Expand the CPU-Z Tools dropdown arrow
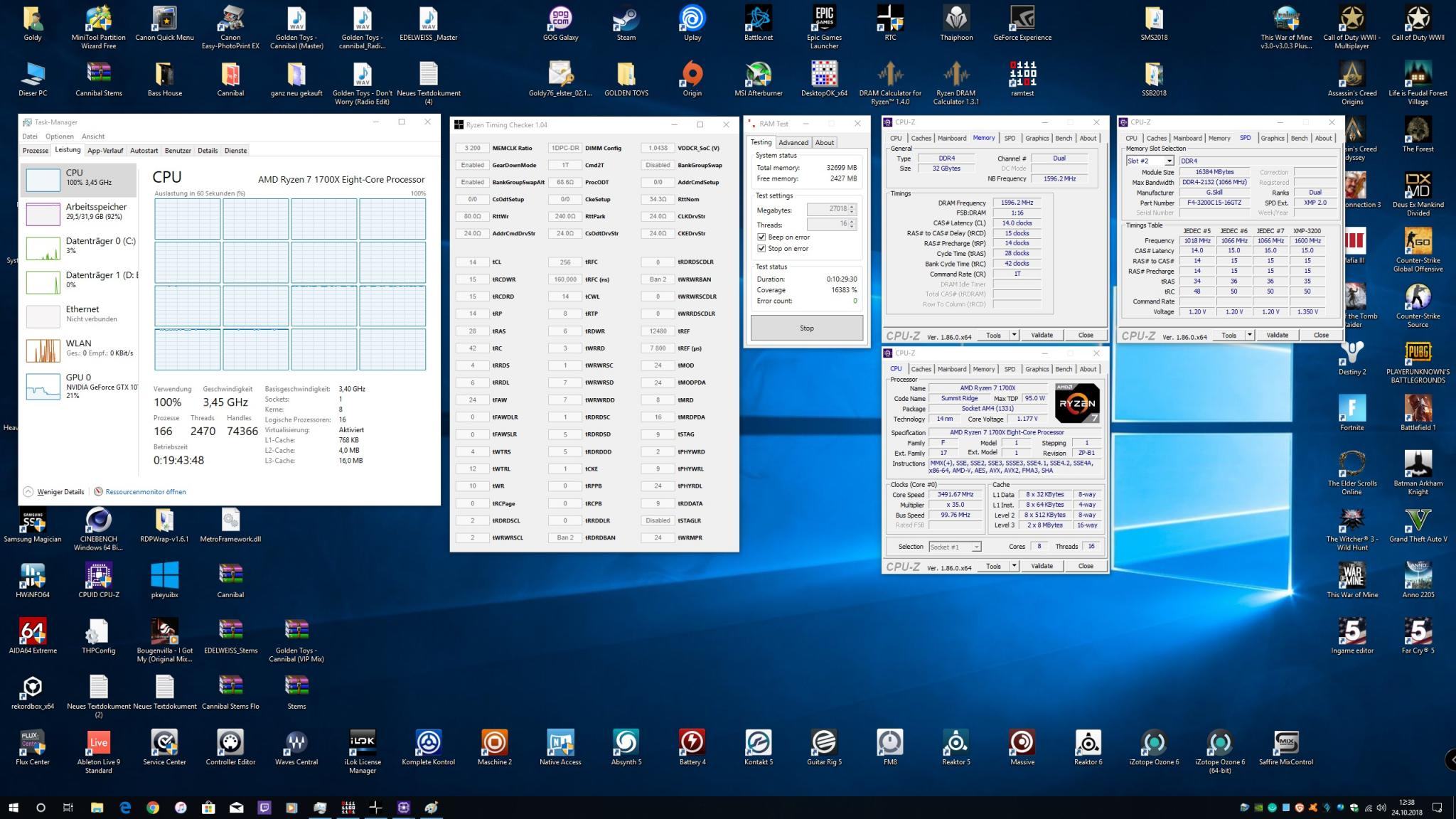The height and width of the screenshot is (819, 1456). pos(1014,336)
